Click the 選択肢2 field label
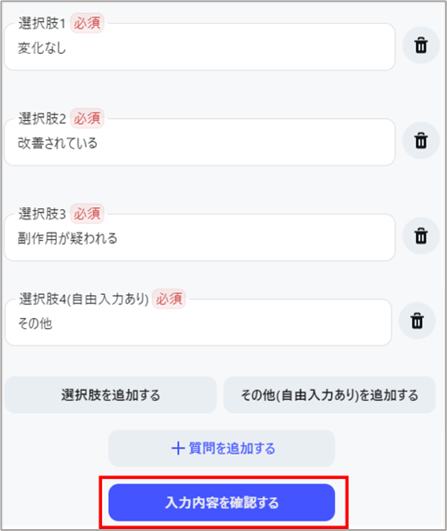This screenshot has height=531, width=447. coord(42,119)
